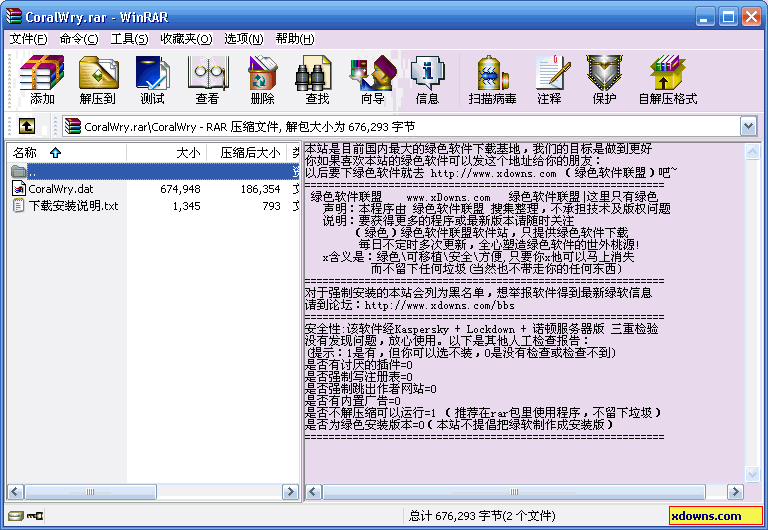Click the WinRAR title bar icon

click(14, 17)
